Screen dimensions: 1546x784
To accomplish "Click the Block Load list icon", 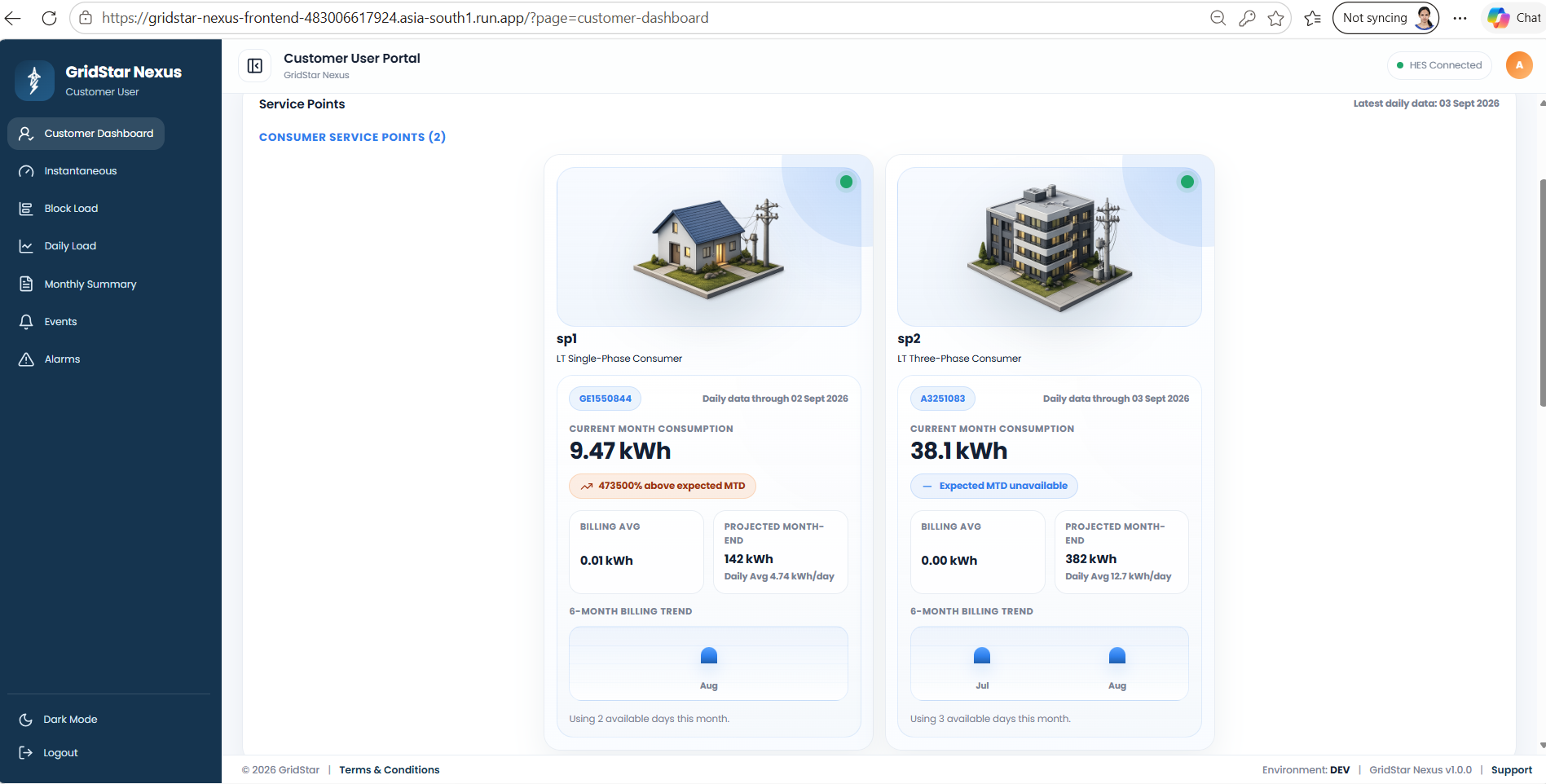I will [26, 209].
